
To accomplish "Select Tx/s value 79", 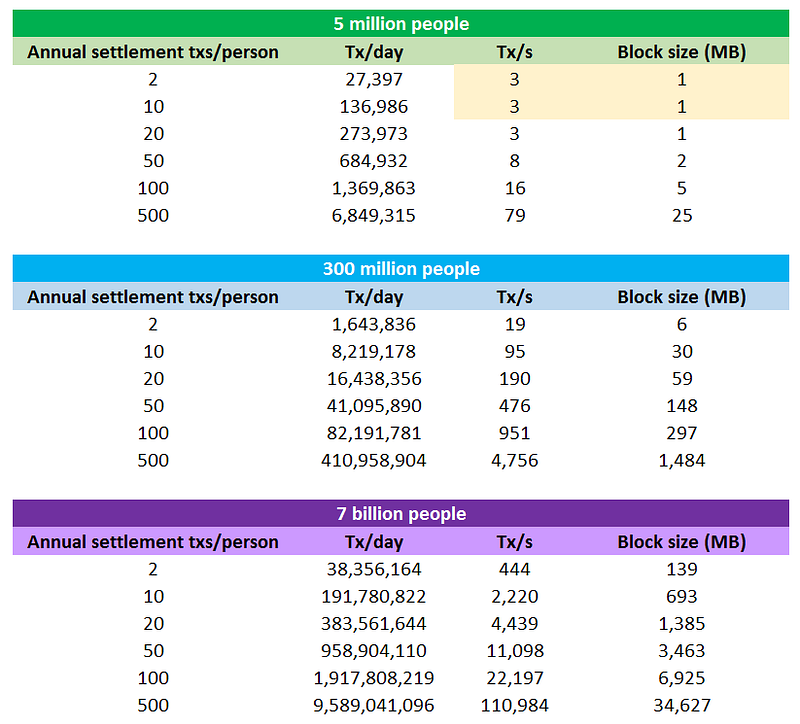I will click(514, 215).
